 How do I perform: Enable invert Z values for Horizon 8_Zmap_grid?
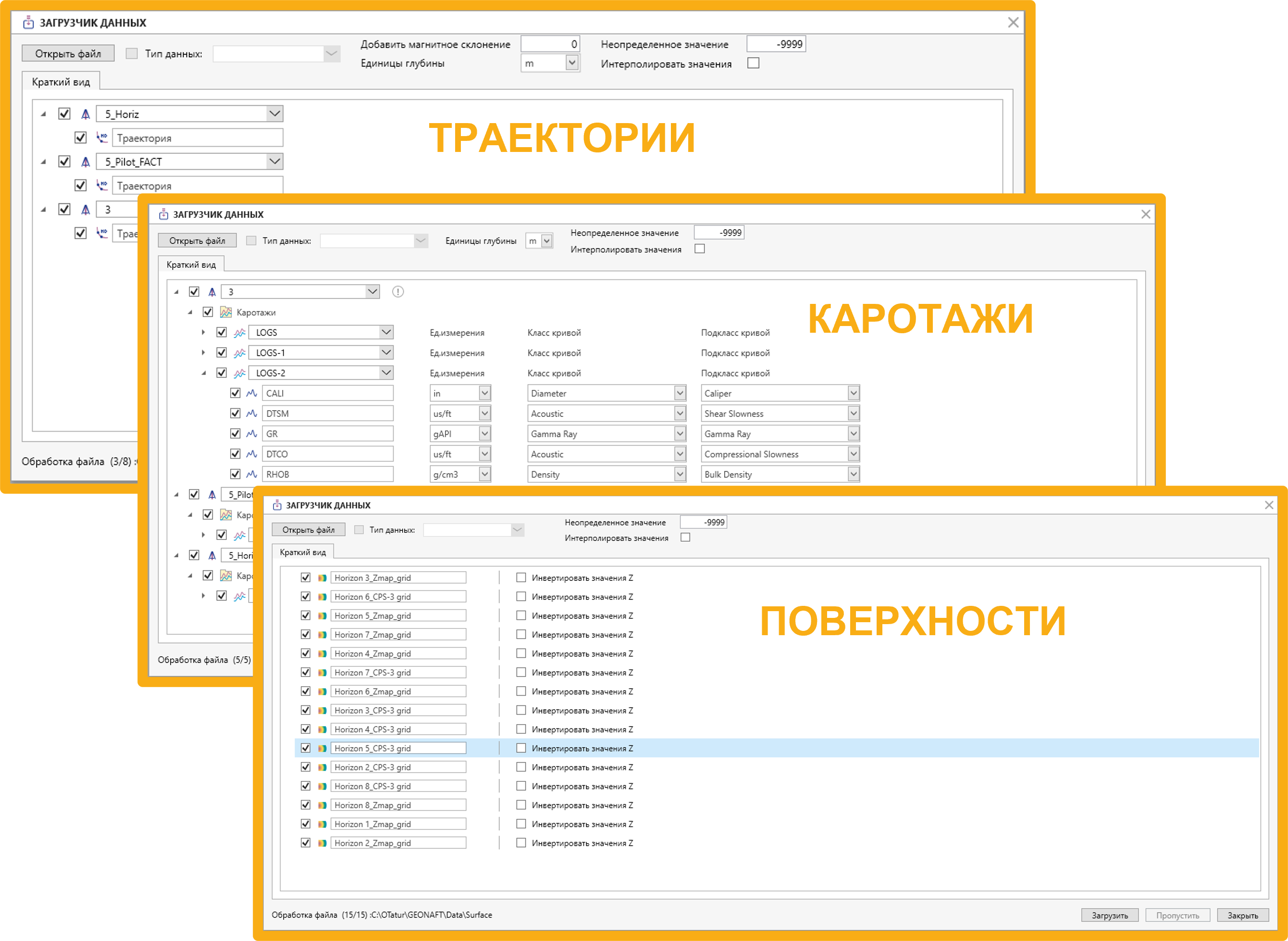(521, 805)
